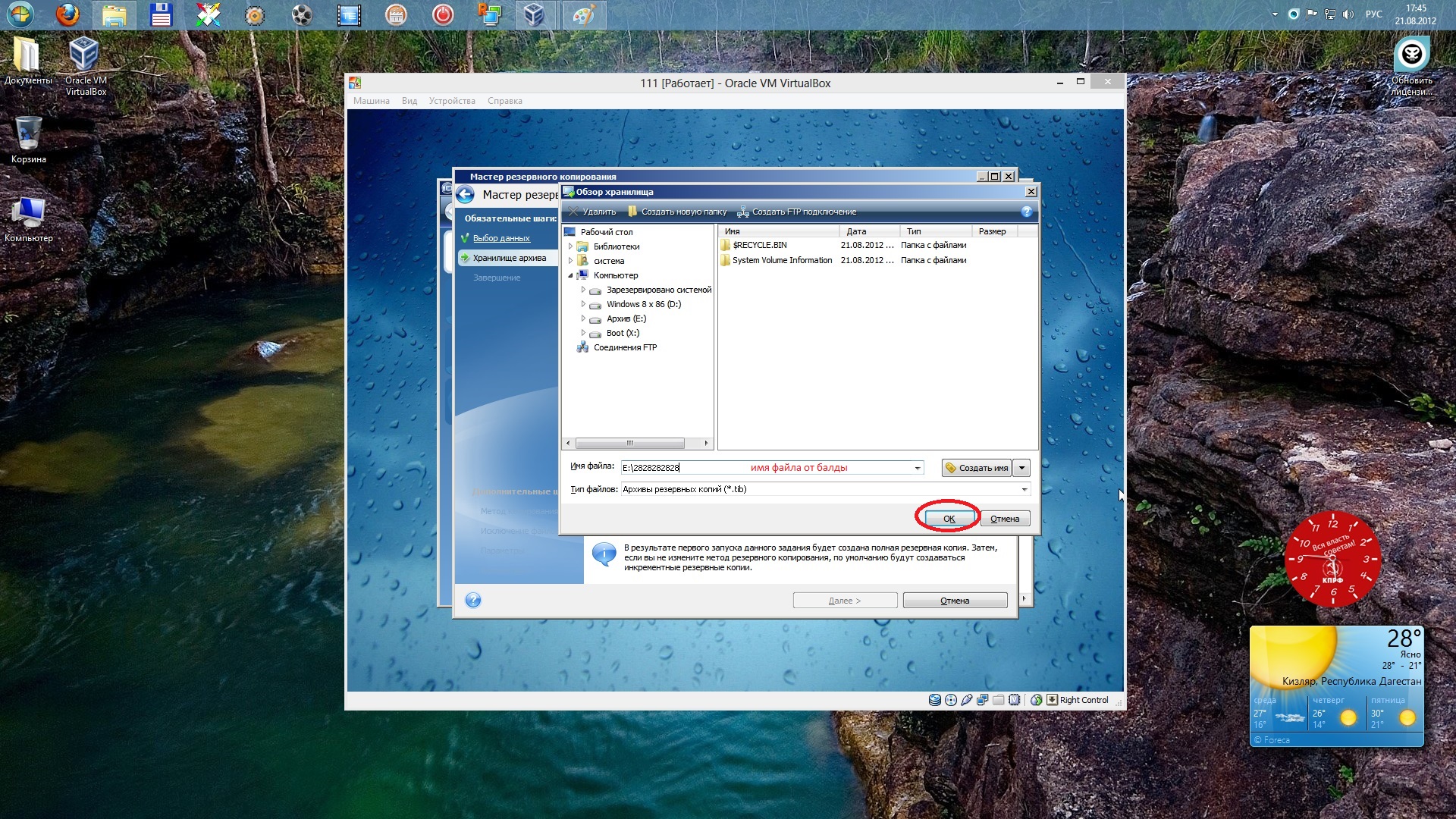Select Соединения FTP in the folder tree
Viewport: 1456px width, 819px height.
pyautogui.click(x=625, y=347)
